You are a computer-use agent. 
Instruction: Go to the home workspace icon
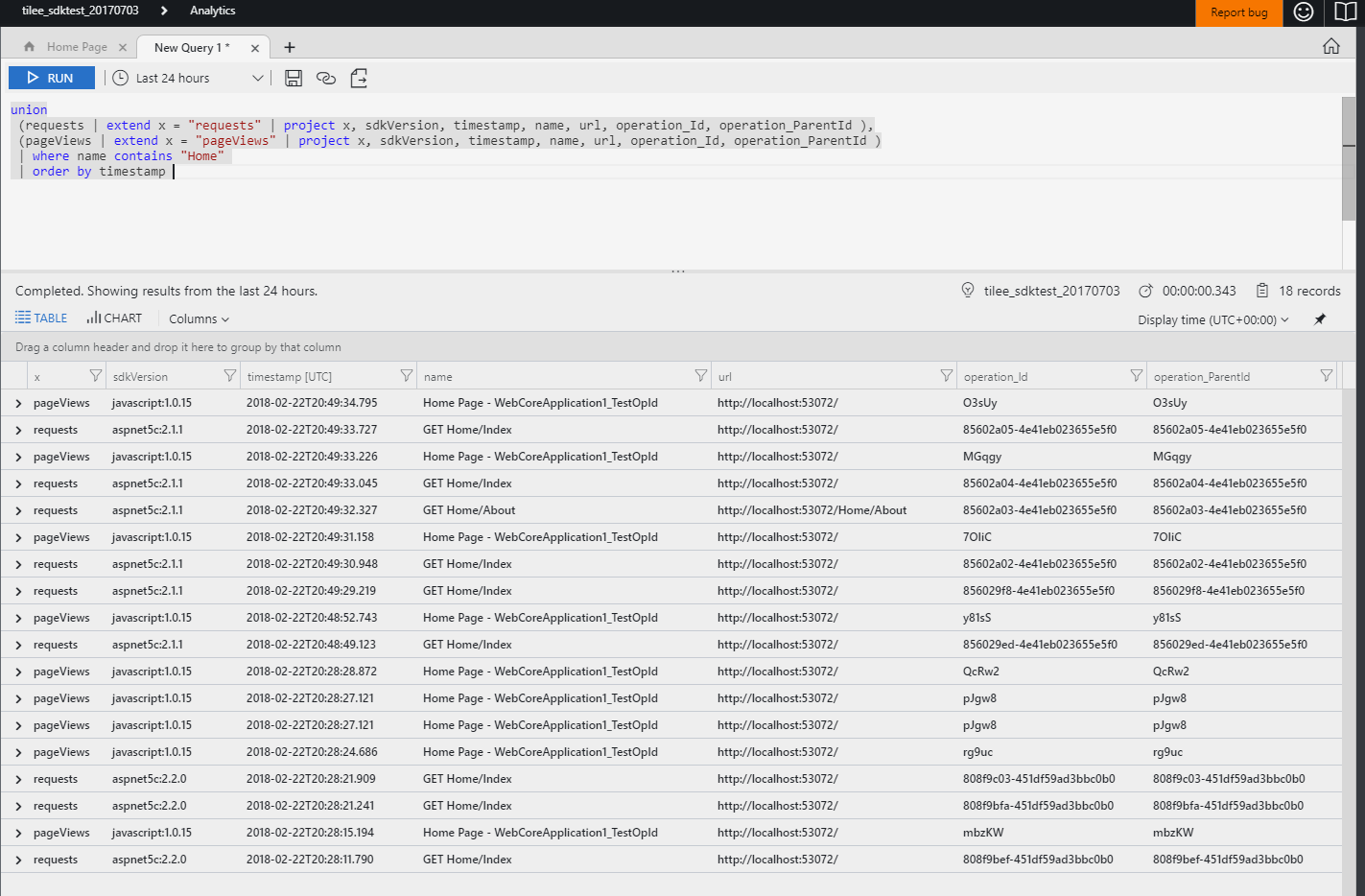[1331, 45]
